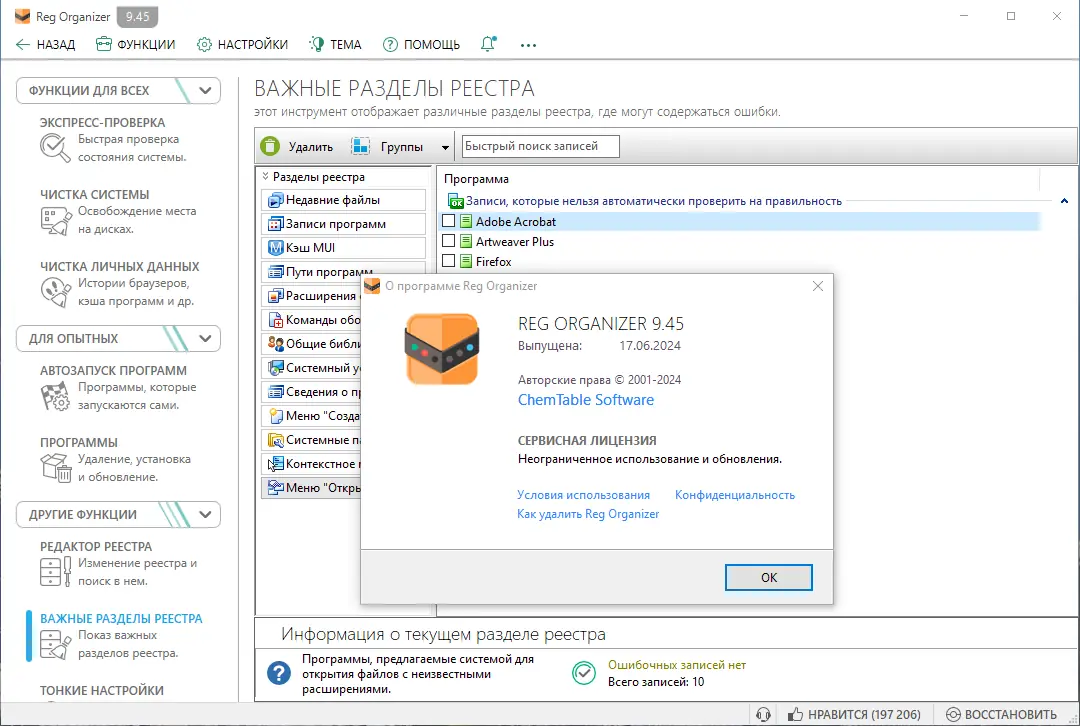Open АВТОЗАПУСК ПРОГРАММ icon
This screenshot has height=726, width=1080.
click(55, 397)
